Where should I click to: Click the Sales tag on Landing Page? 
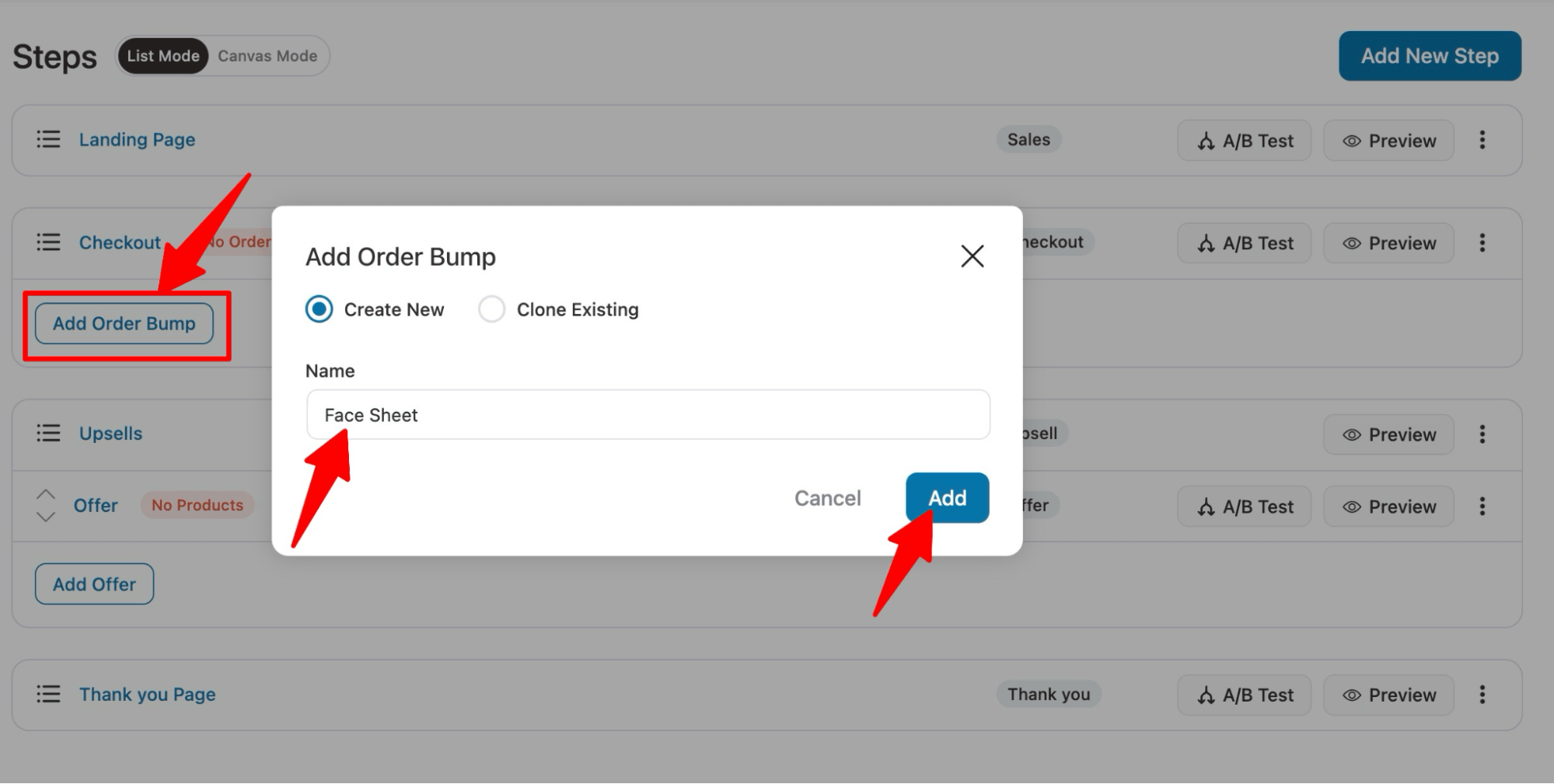(x=1028, y=140)
